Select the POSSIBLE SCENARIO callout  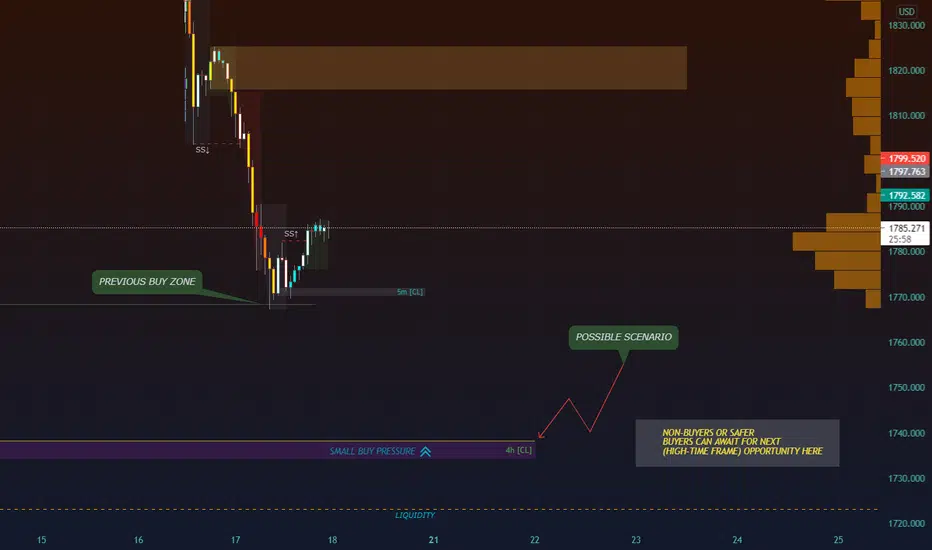624,337
